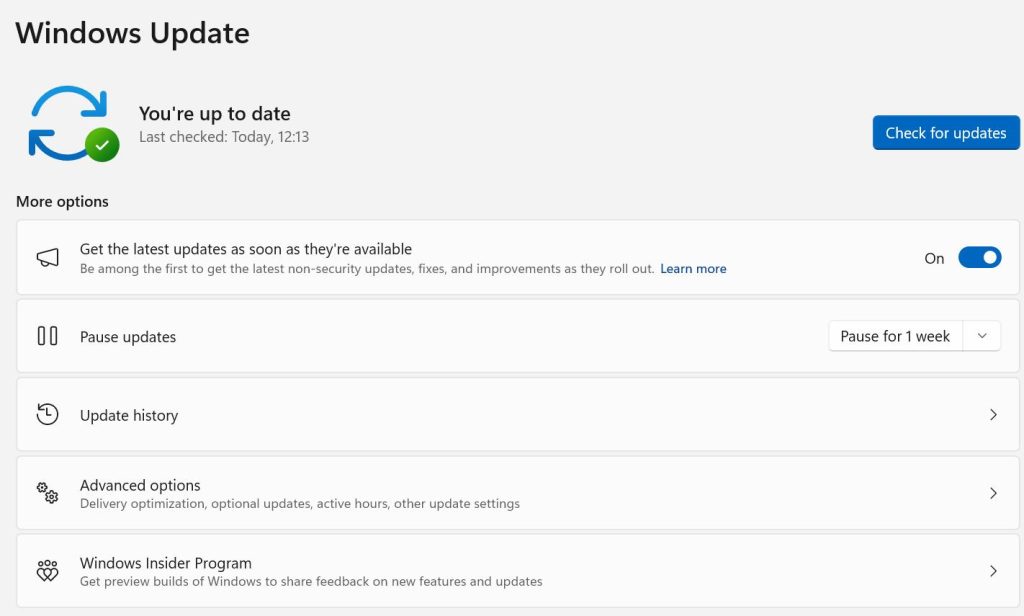Click the green checkmark status badge
Viewport: 1024px width, 616px height.
point(102,145)
